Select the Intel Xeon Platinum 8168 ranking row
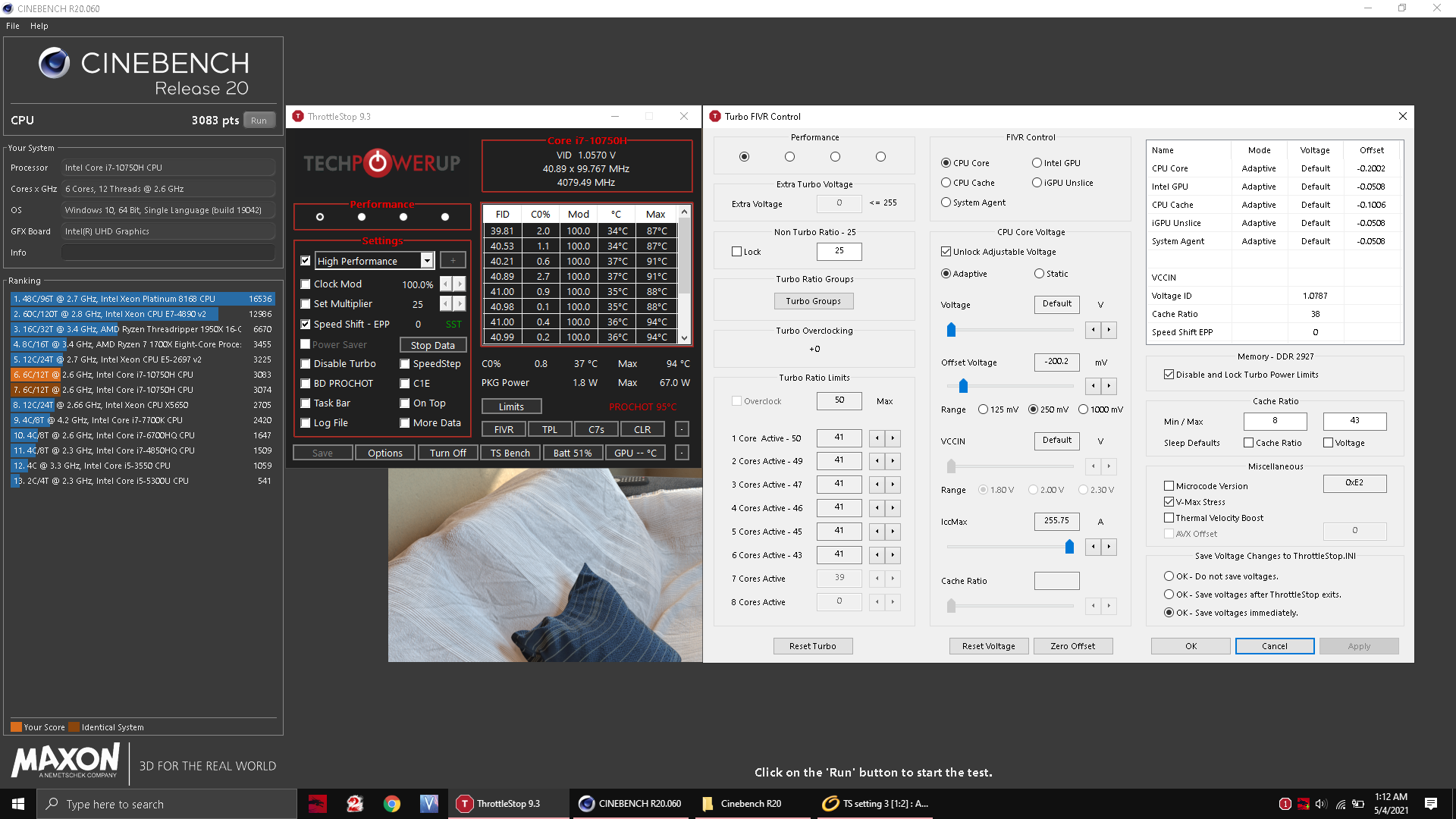 (143, 299)
